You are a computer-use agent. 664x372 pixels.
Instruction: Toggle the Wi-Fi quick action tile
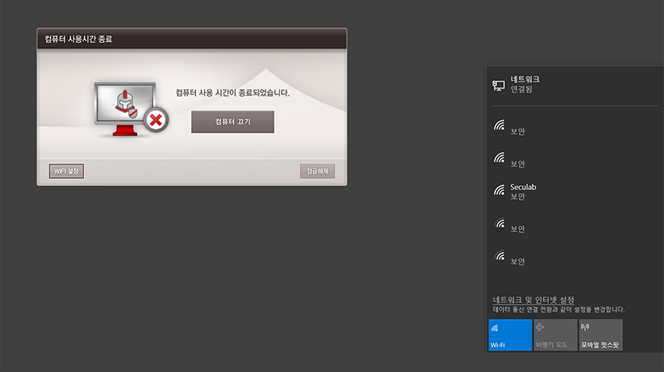[510, 335]
